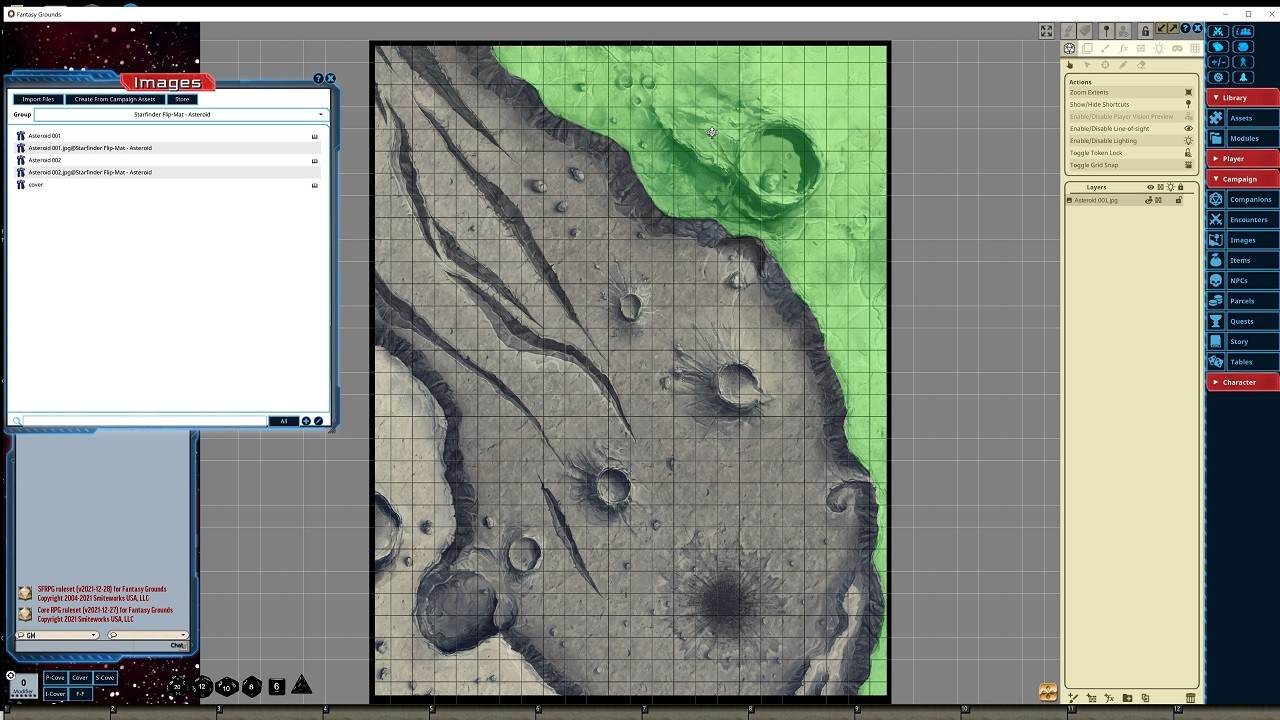1280x720 pixels.
Task: Toggle visibility eye in Layers panel header
Action: coord(1150,187)
